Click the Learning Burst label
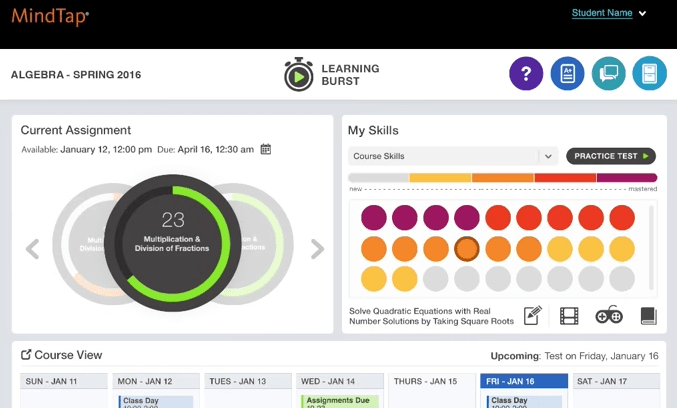 [x=350, y=75]
